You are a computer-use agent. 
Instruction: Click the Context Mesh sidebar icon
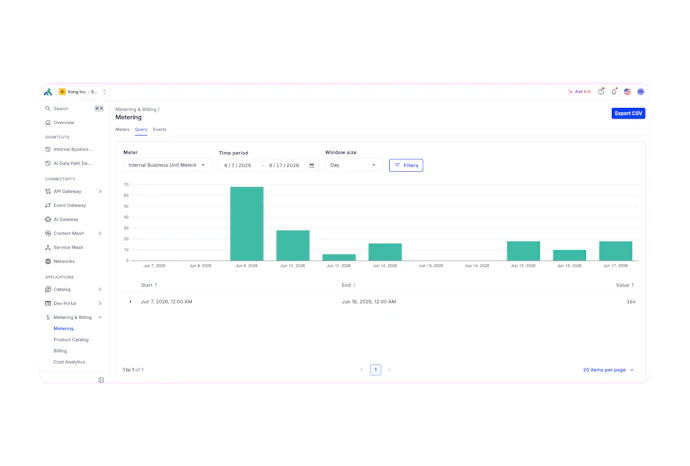48,233
